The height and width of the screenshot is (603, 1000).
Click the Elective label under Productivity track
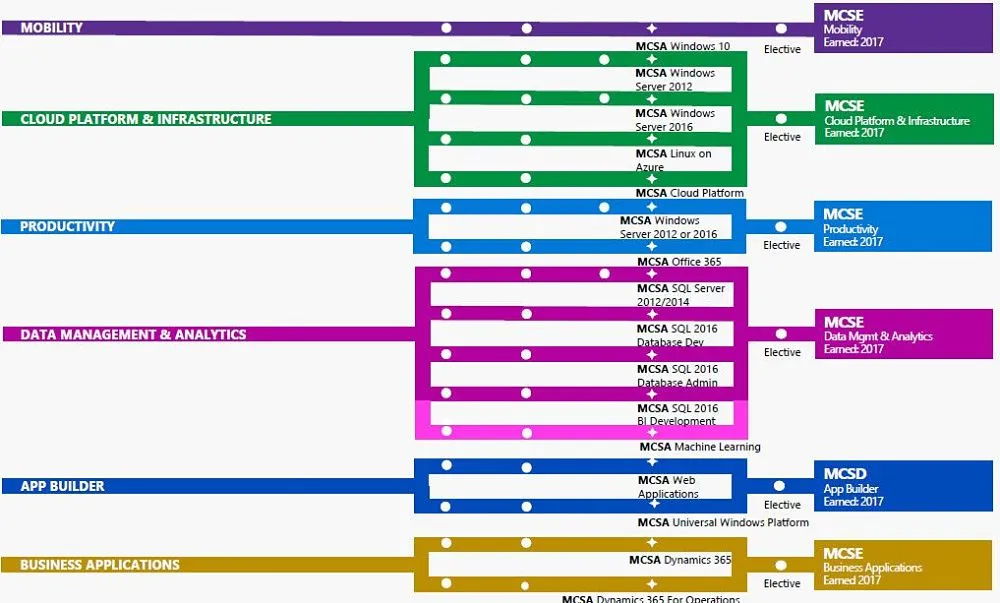[x=781, y=245]
